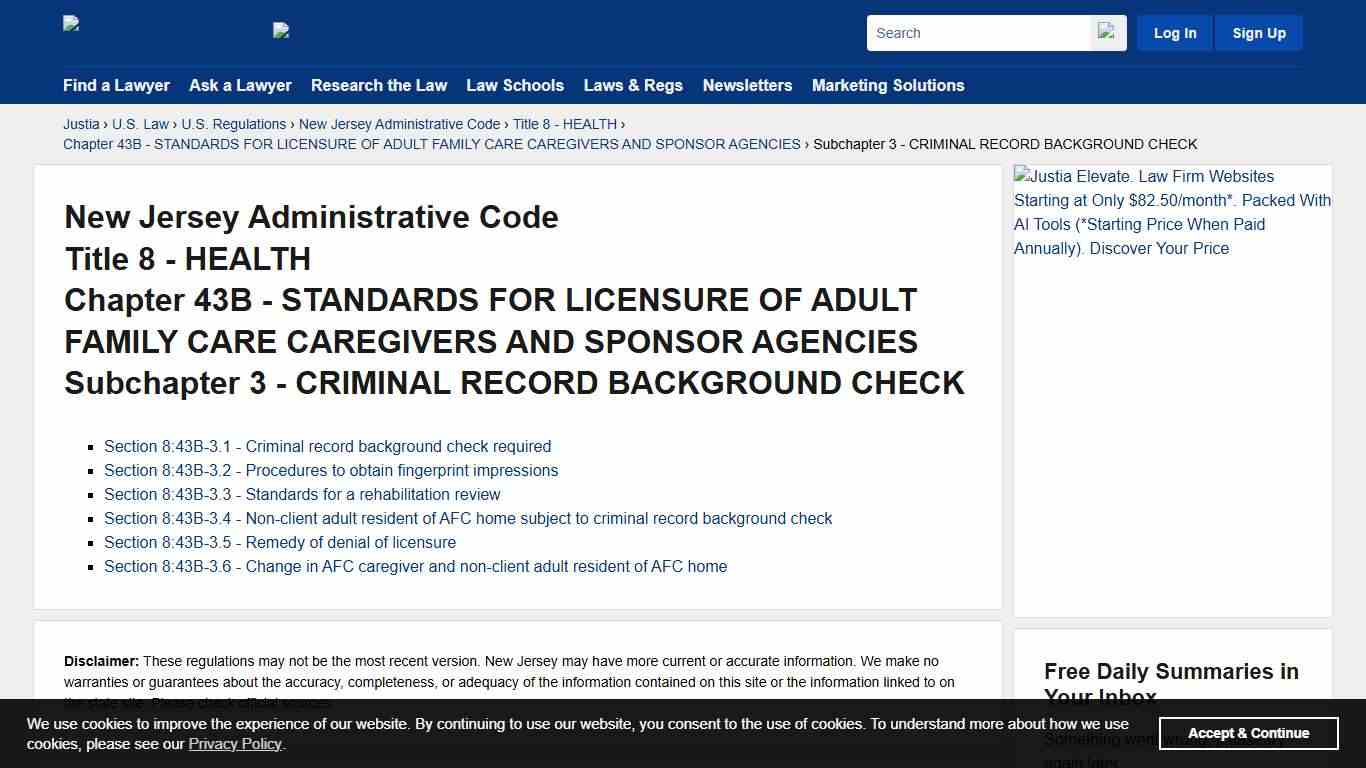
Task: Accept cookies with Accept & Continue
Action: click(x=1248, y=733)
